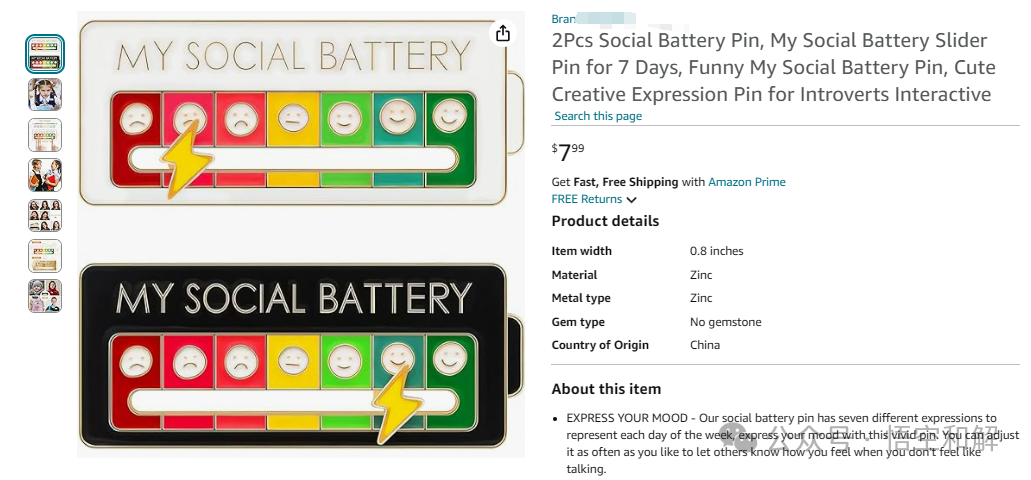Image resolution: width=1031 pixels, height=480 pixels.
Task: Click the yellow neutral face on the white pin
Action: click(293, 118)
